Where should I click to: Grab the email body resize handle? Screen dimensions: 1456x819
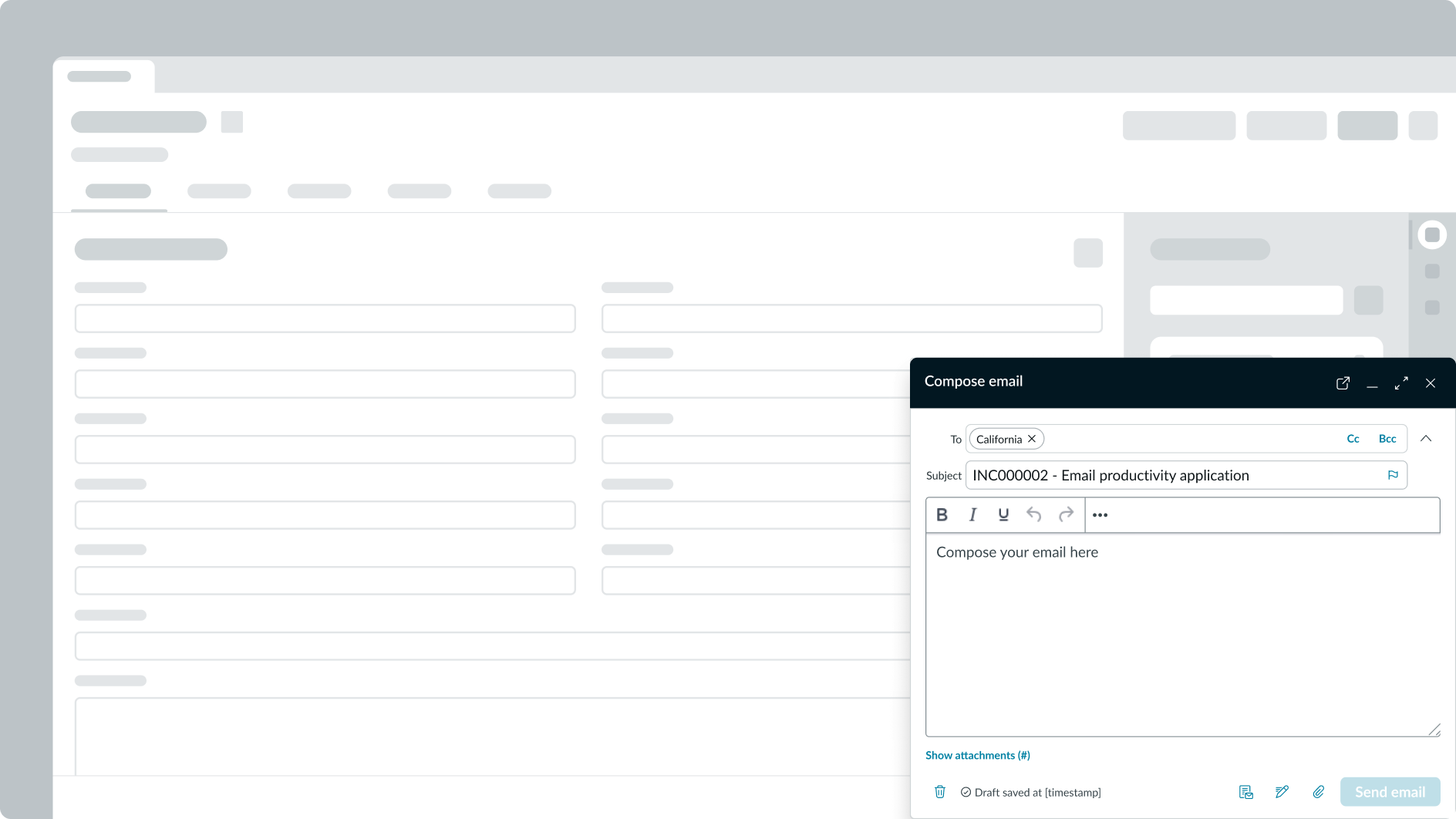1434,730
